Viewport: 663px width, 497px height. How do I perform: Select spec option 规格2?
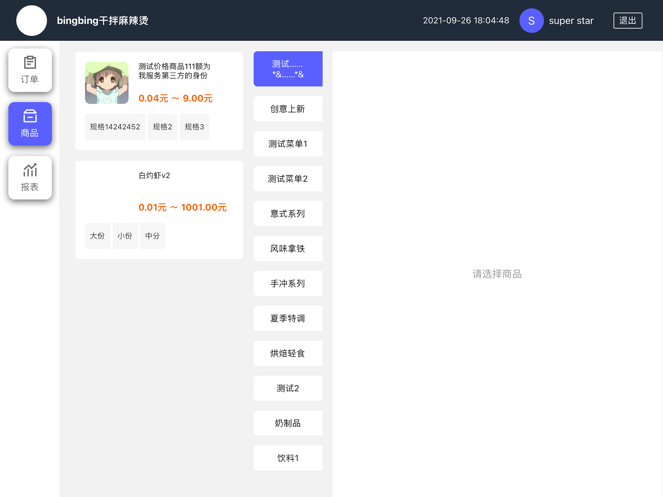click(162, 127)
